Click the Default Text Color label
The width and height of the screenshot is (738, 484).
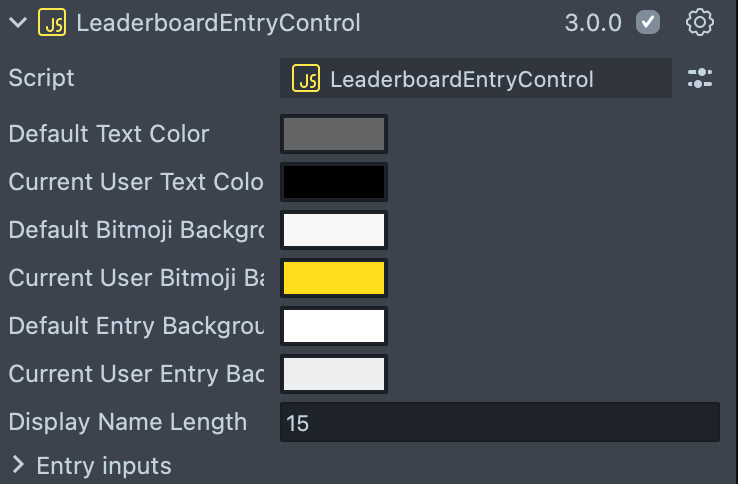109,134
